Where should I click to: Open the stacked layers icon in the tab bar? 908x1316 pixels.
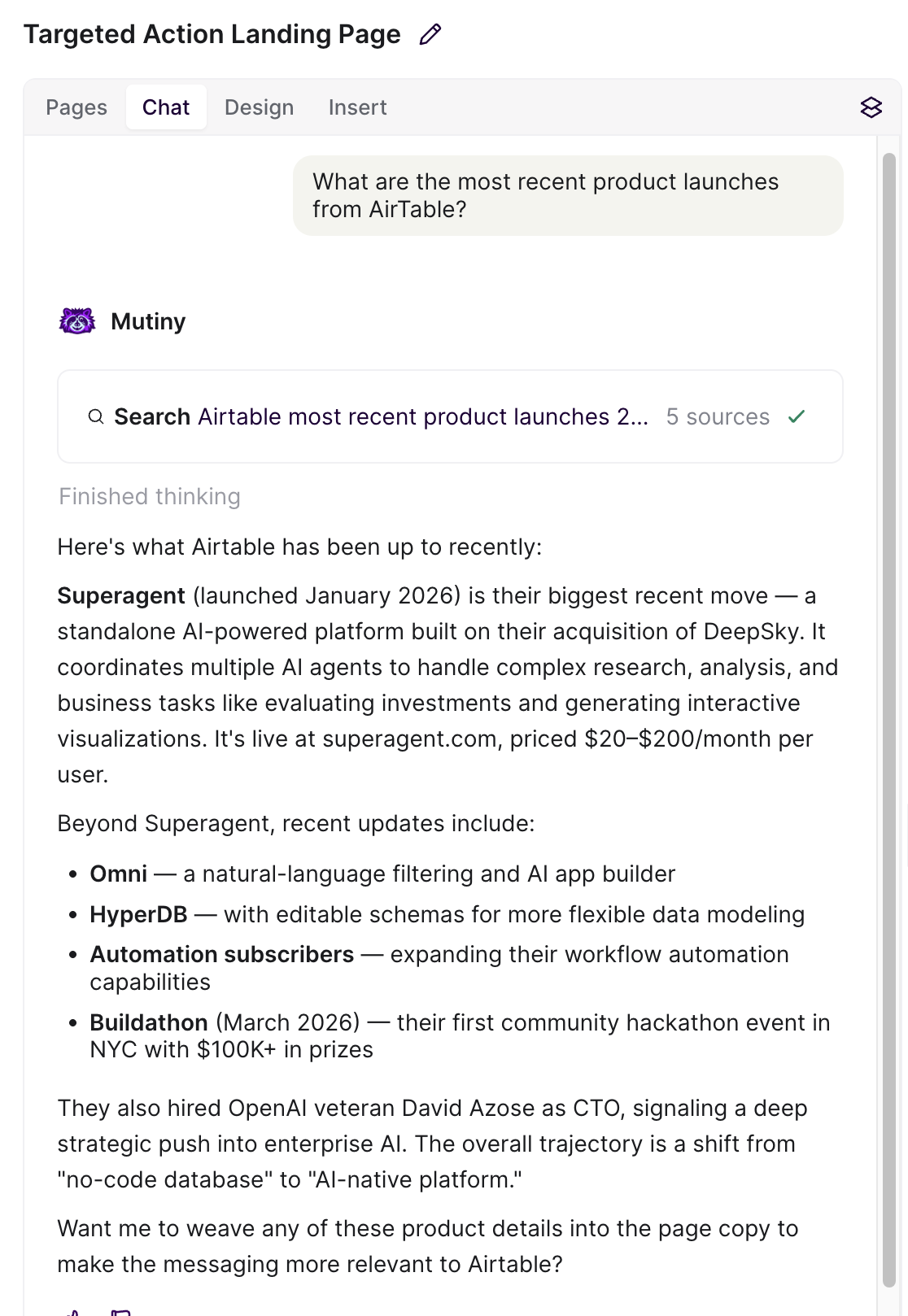point(871,107)
